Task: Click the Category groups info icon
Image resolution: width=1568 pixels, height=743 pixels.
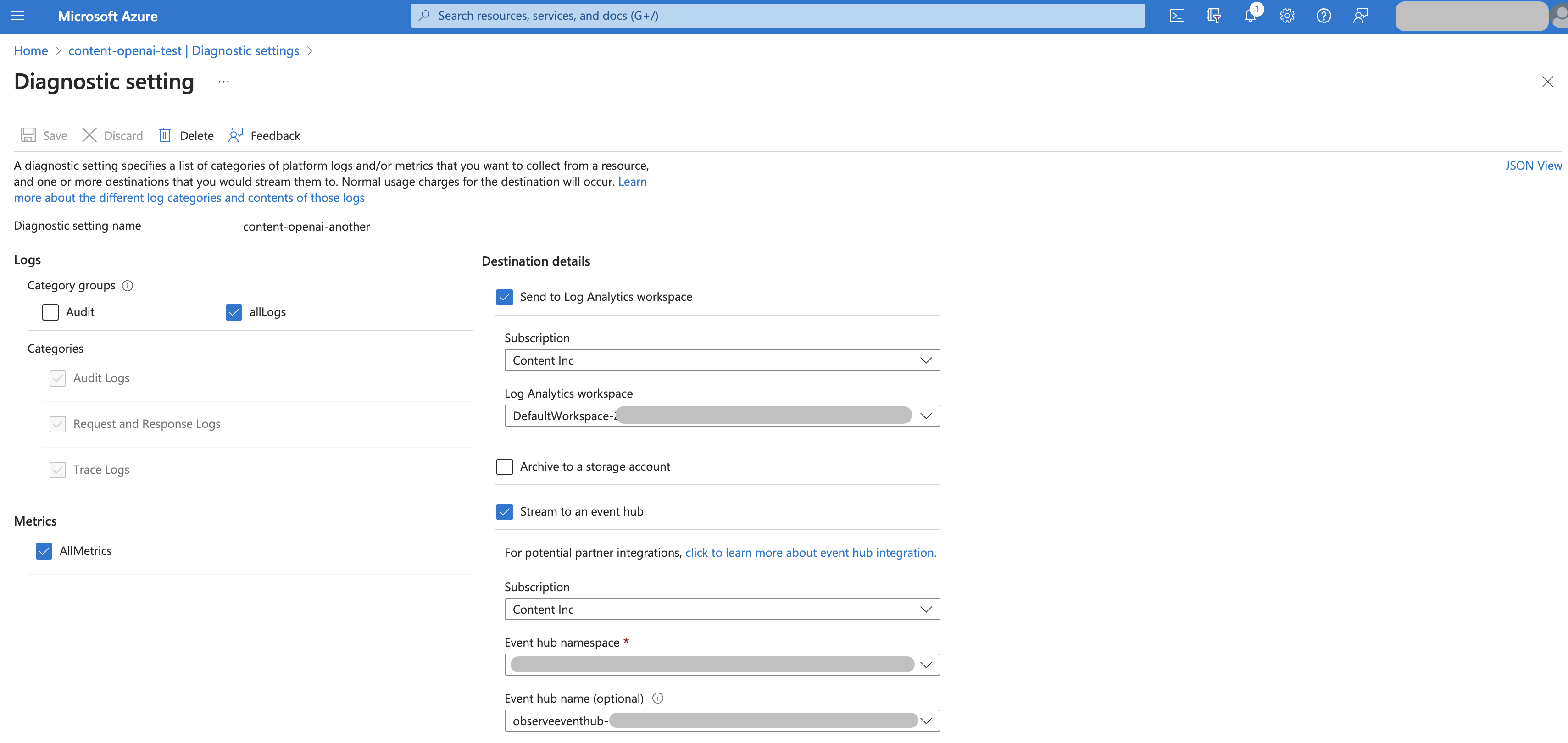Action: click(x=127, y=285)
